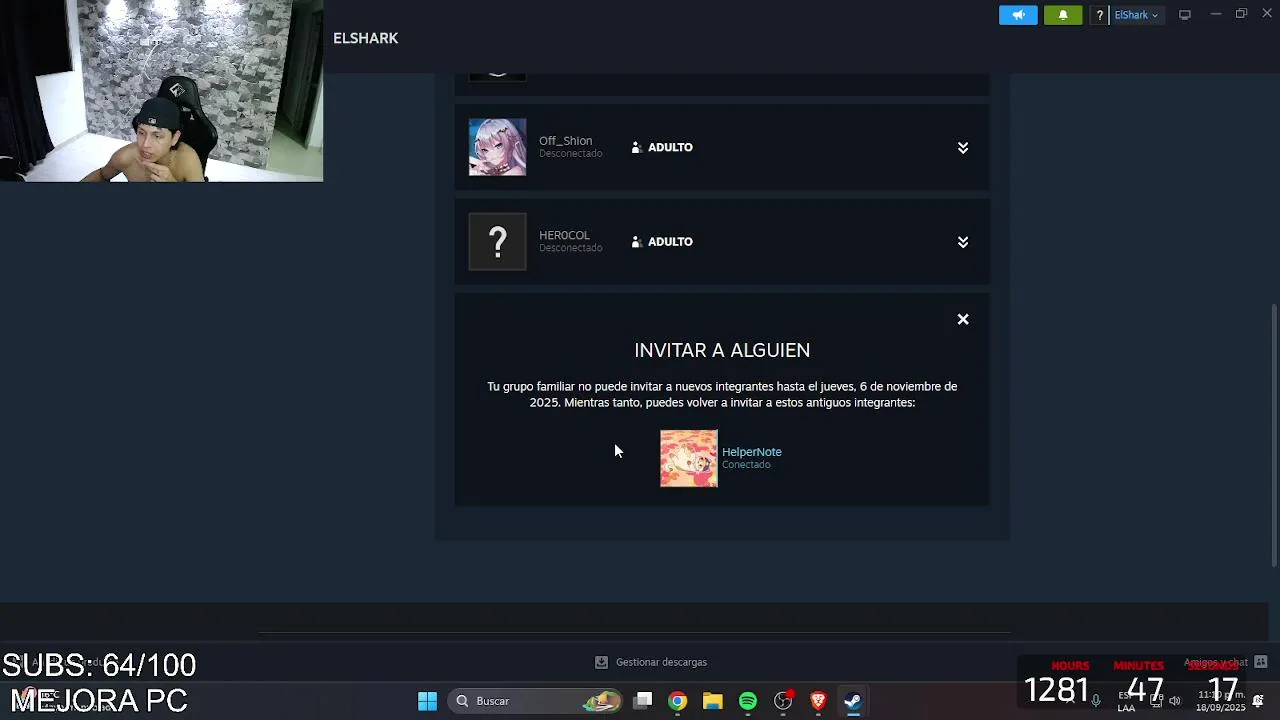
Task: Click ADULTO role label for Off_Shion
Action: (670, 147)
